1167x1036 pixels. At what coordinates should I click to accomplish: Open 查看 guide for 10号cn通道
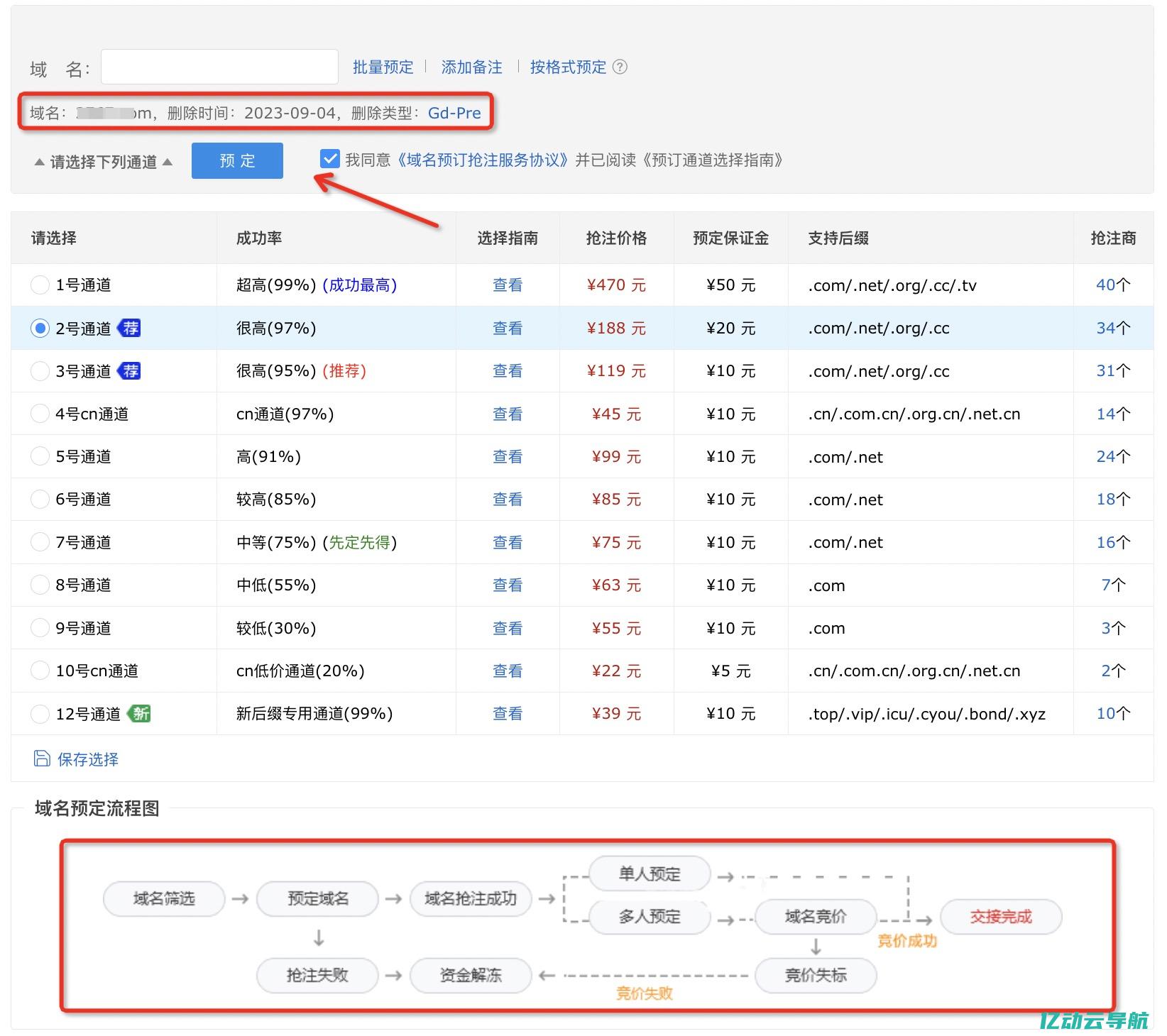[x=508, y=671]
